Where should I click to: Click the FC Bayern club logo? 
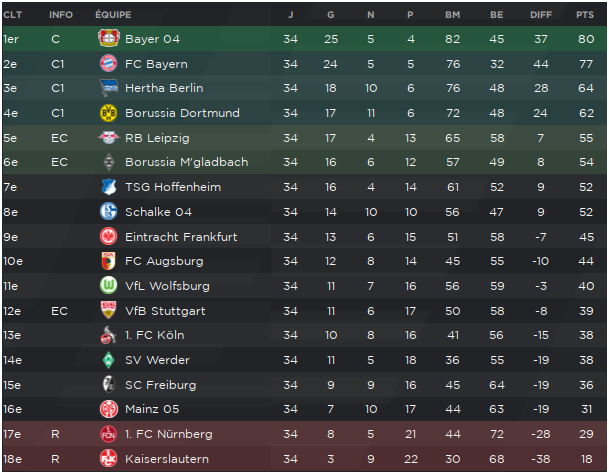click(108, 63)
